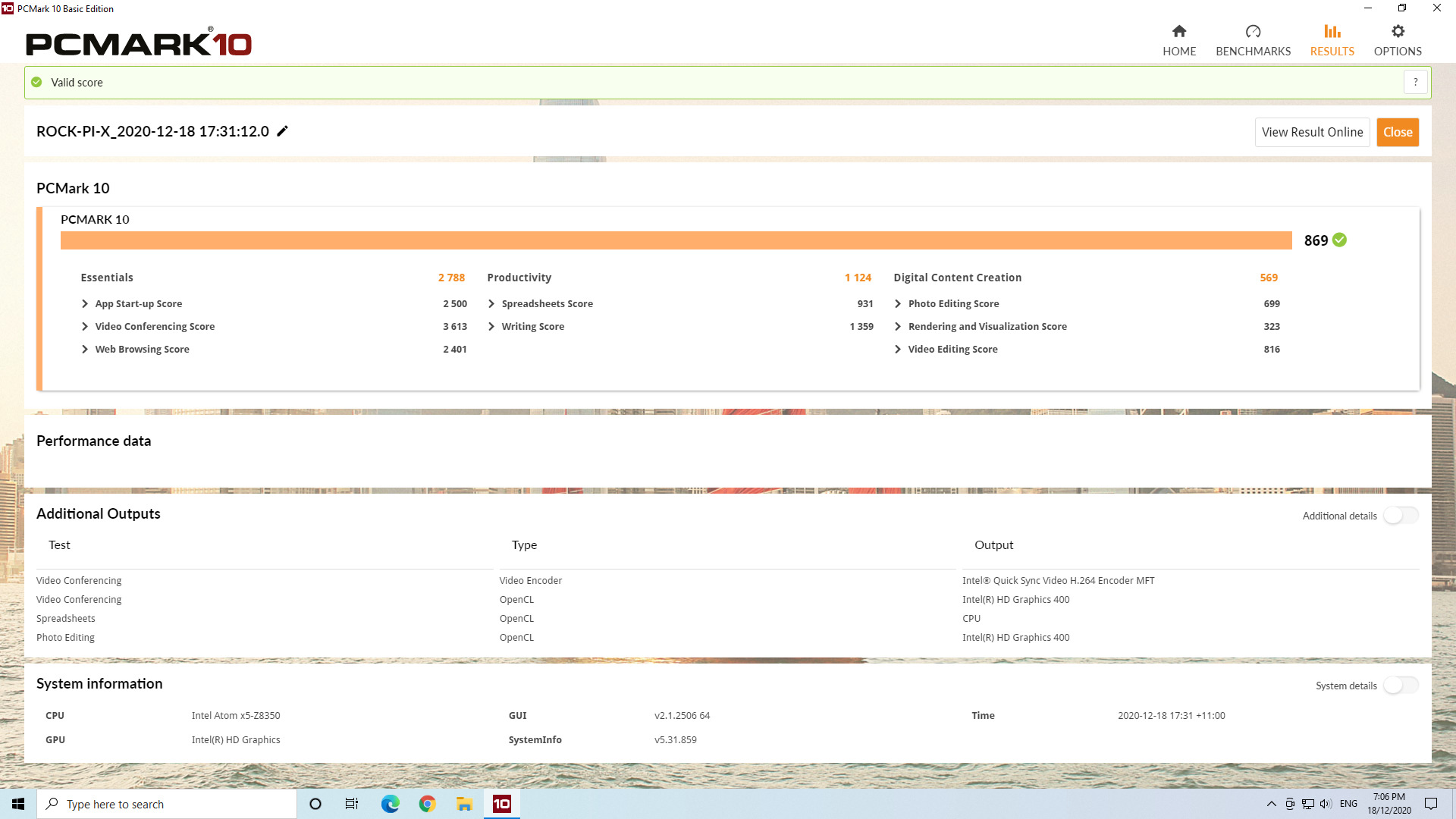This screenshot has width=1456, height=819.
Task: Open File Explorer from taskbar
Action: coord(464,804)
